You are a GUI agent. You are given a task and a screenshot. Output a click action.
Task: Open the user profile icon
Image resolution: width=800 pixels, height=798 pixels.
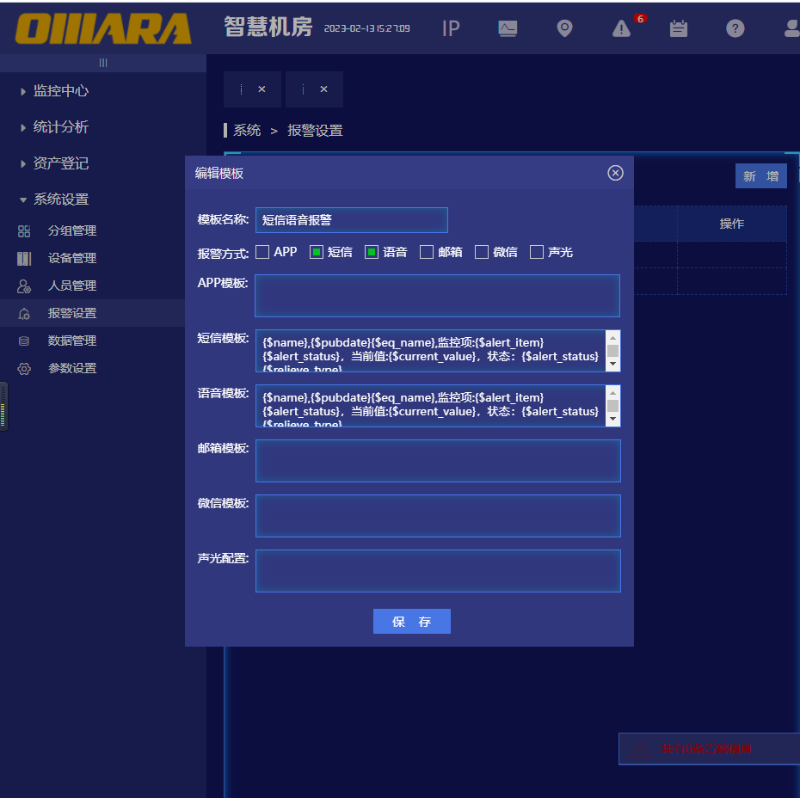click(x=790, y=29)
